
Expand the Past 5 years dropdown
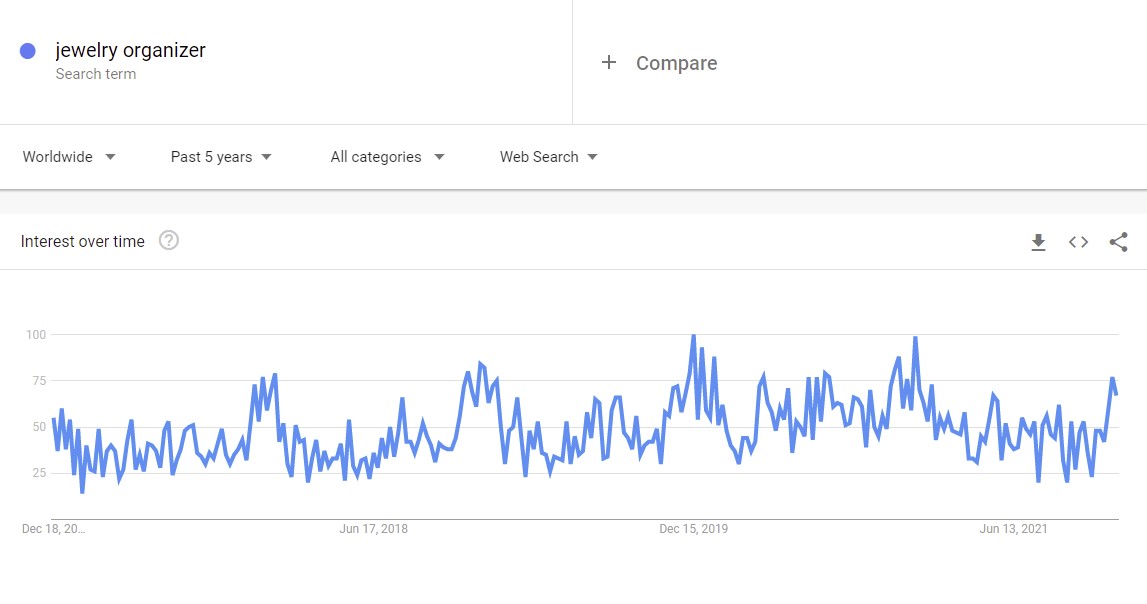(221, 157)
